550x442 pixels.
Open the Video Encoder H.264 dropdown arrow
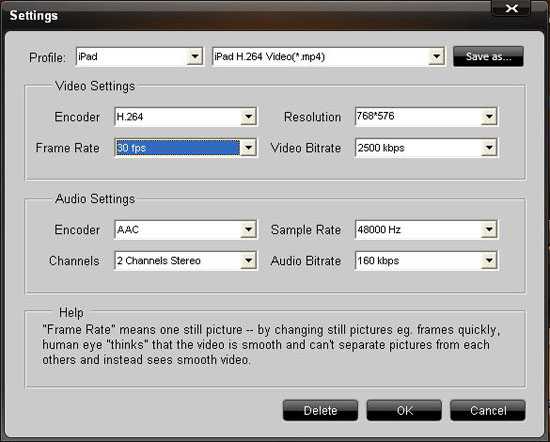248,116
